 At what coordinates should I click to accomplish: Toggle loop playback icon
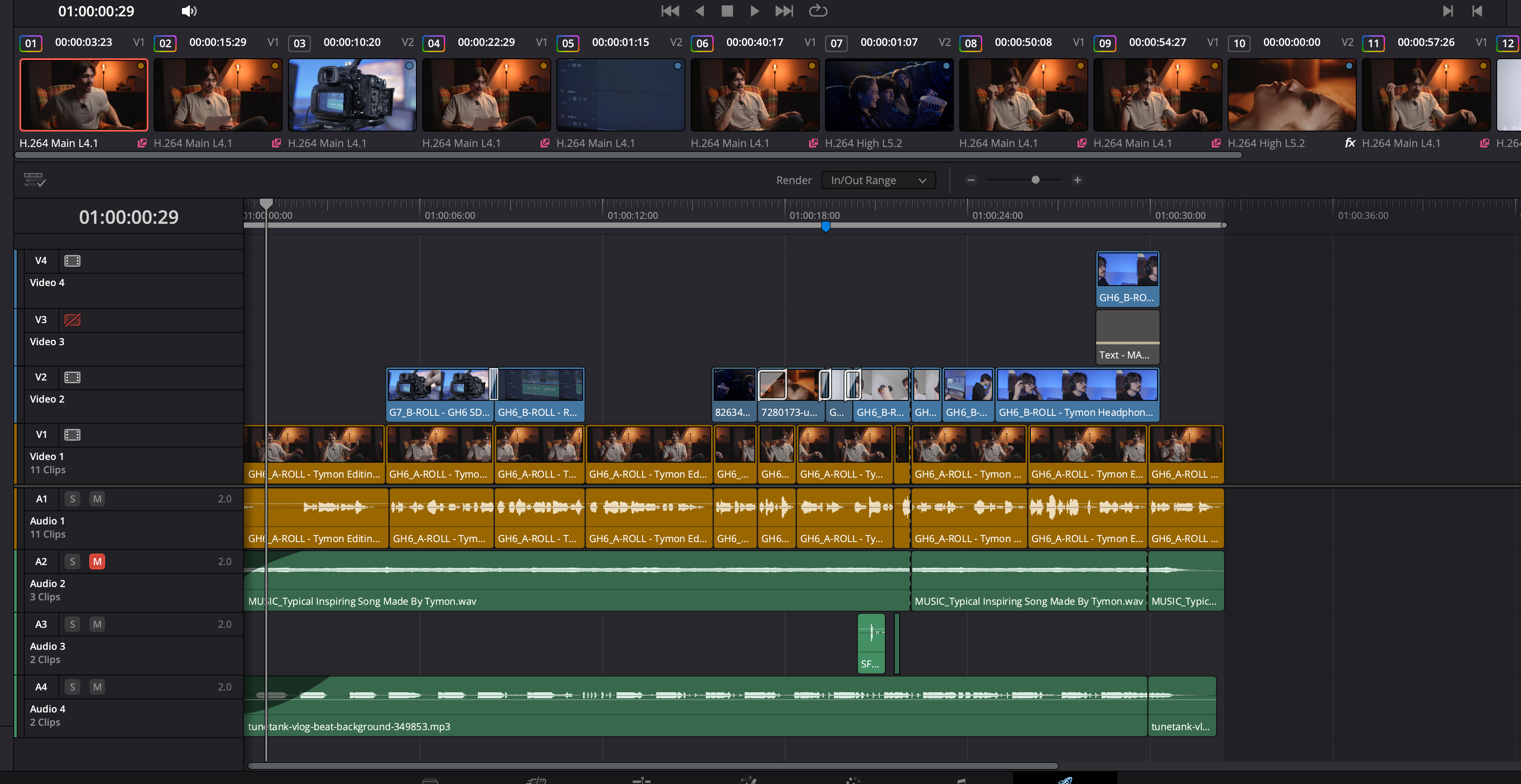[x=818, y=11]
